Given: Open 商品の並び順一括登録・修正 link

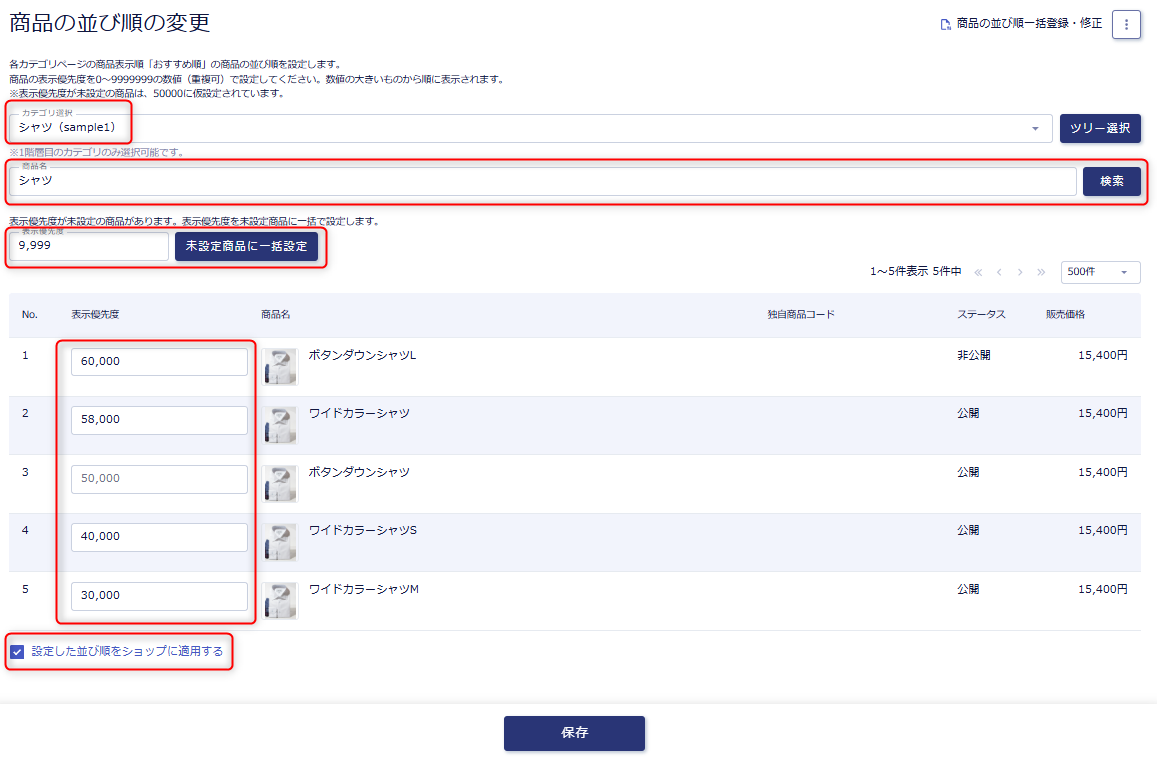Looking at the screenshot, I should click(x=1029, y=23).
